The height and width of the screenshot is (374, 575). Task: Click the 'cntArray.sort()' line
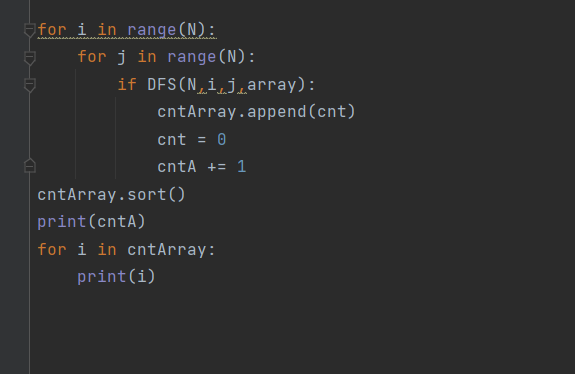pyautogui.click(x=111, y=194)
